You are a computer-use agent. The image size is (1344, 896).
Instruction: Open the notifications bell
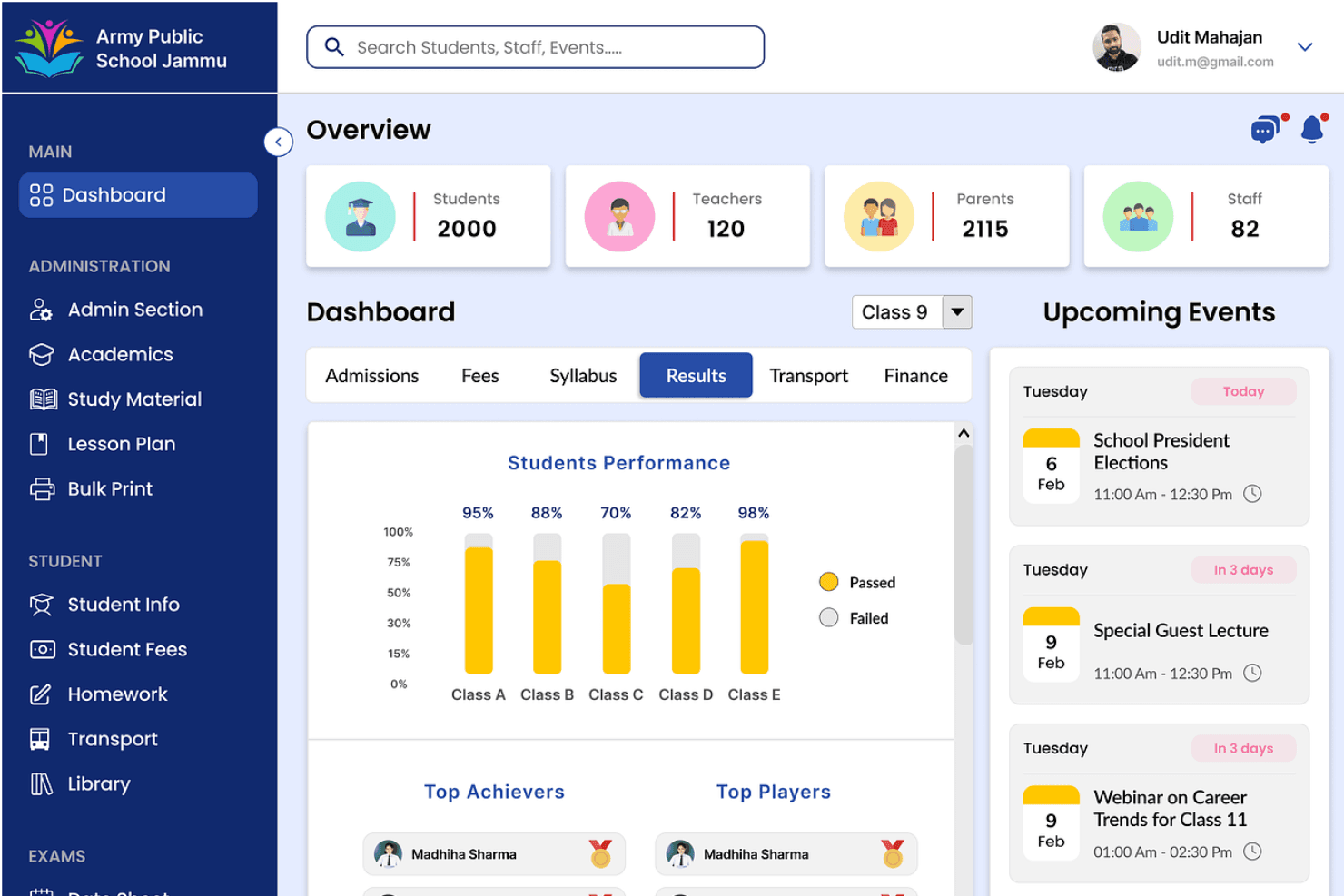click(1314, 129)
